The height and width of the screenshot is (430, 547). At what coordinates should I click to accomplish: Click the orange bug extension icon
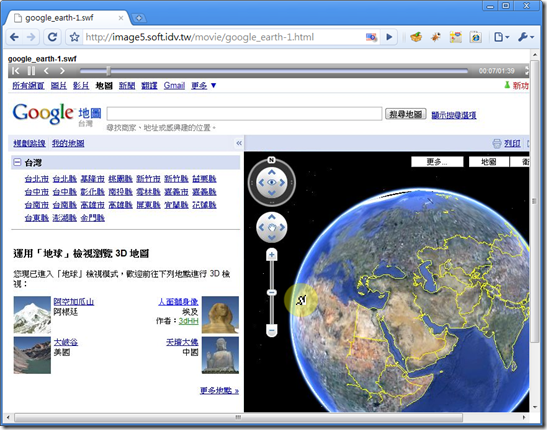point(436,37)
